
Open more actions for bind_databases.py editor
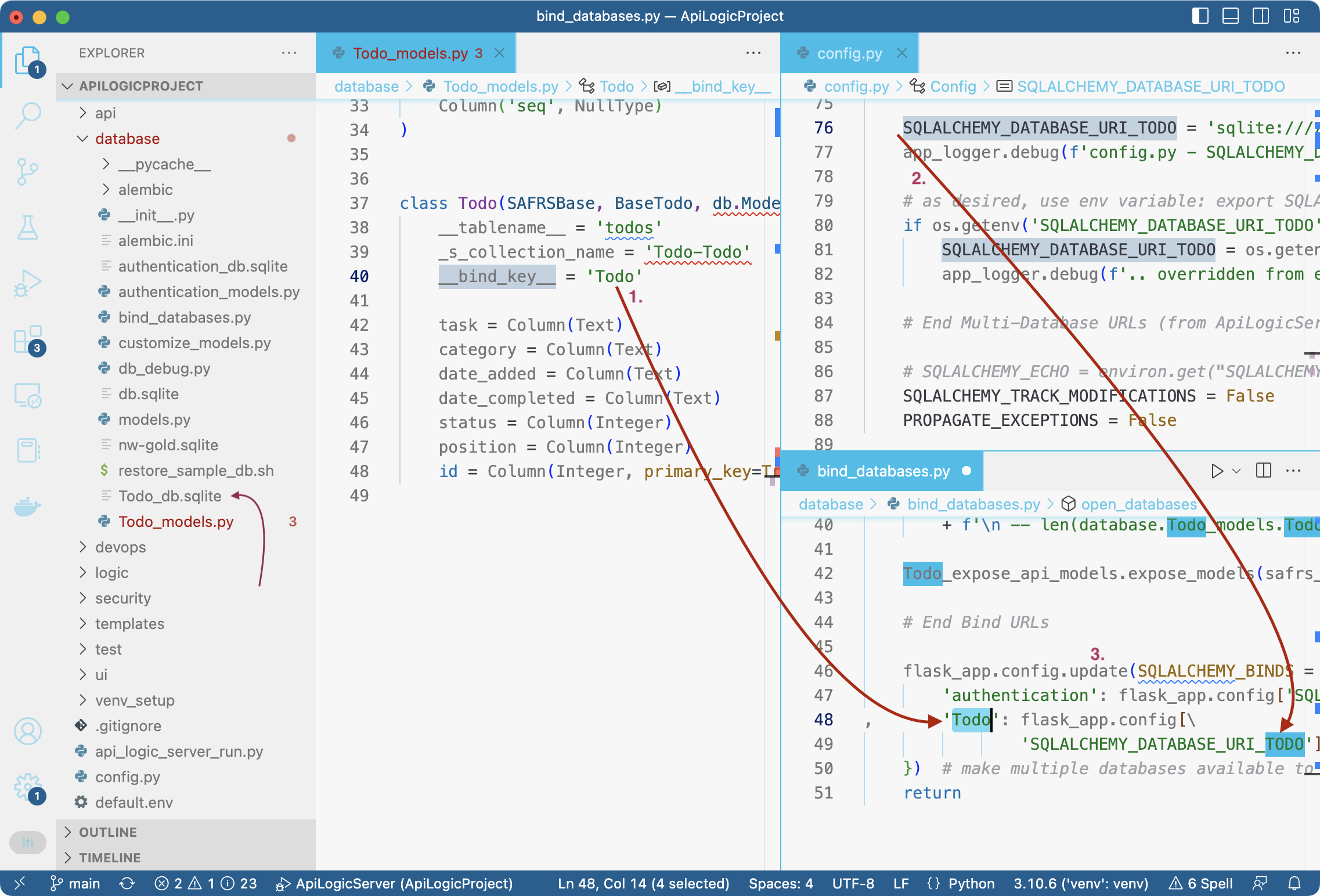tap(1293, 471)
